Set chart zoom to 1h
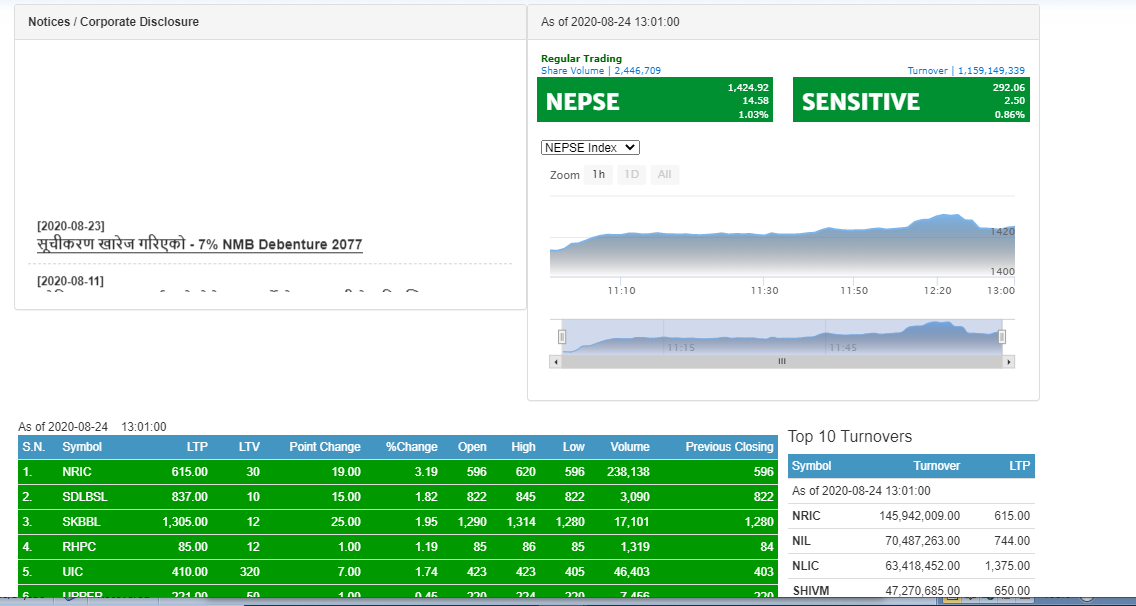This screenshot has height=606, width=1136. coord(598,174)
